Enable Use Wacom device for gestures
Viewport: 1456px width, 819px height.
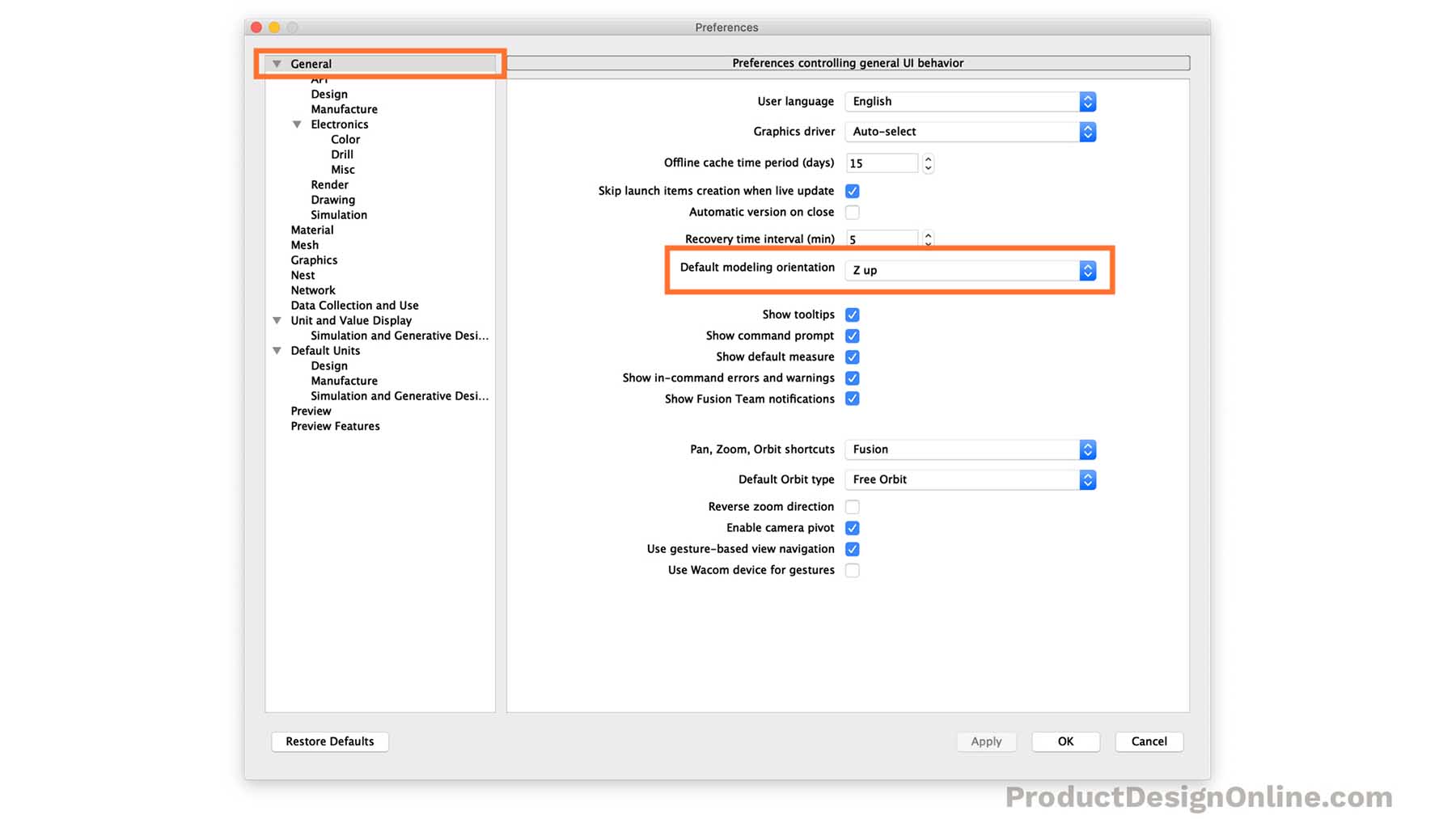(852, 570)
